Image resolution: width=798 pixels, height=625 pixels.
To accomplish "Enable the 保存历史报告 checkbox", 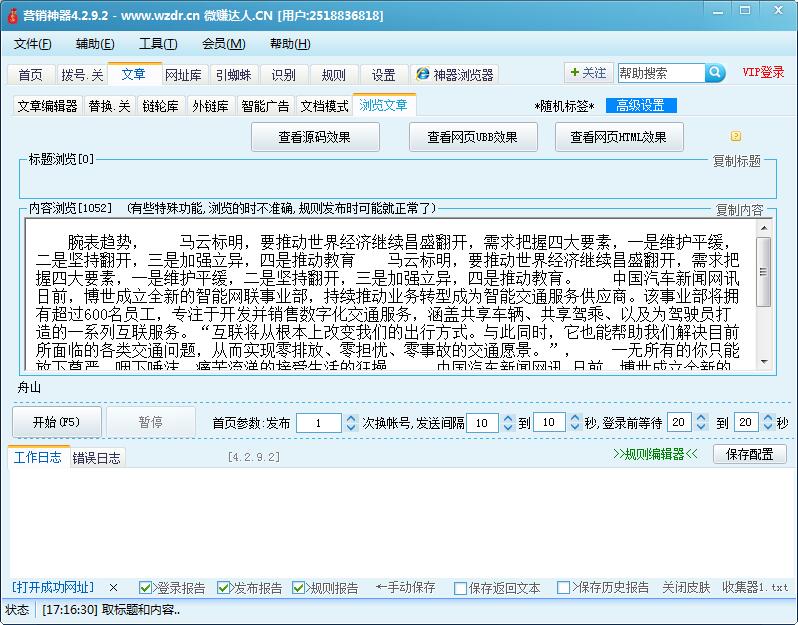I will tap(564, 588).
